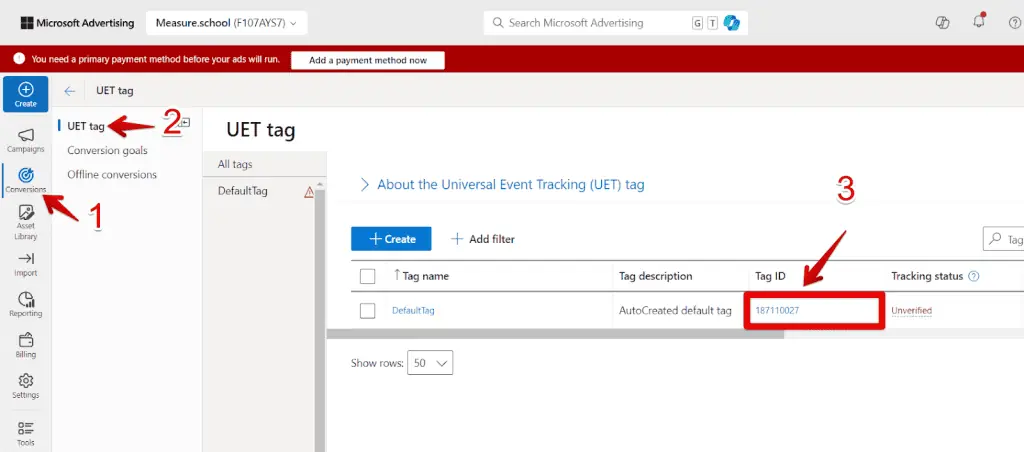Image resolution: width=1024 pixels, height=452 pixels.
Task: Click the horizontal scrollbar below the table
Action: [554, 334]
